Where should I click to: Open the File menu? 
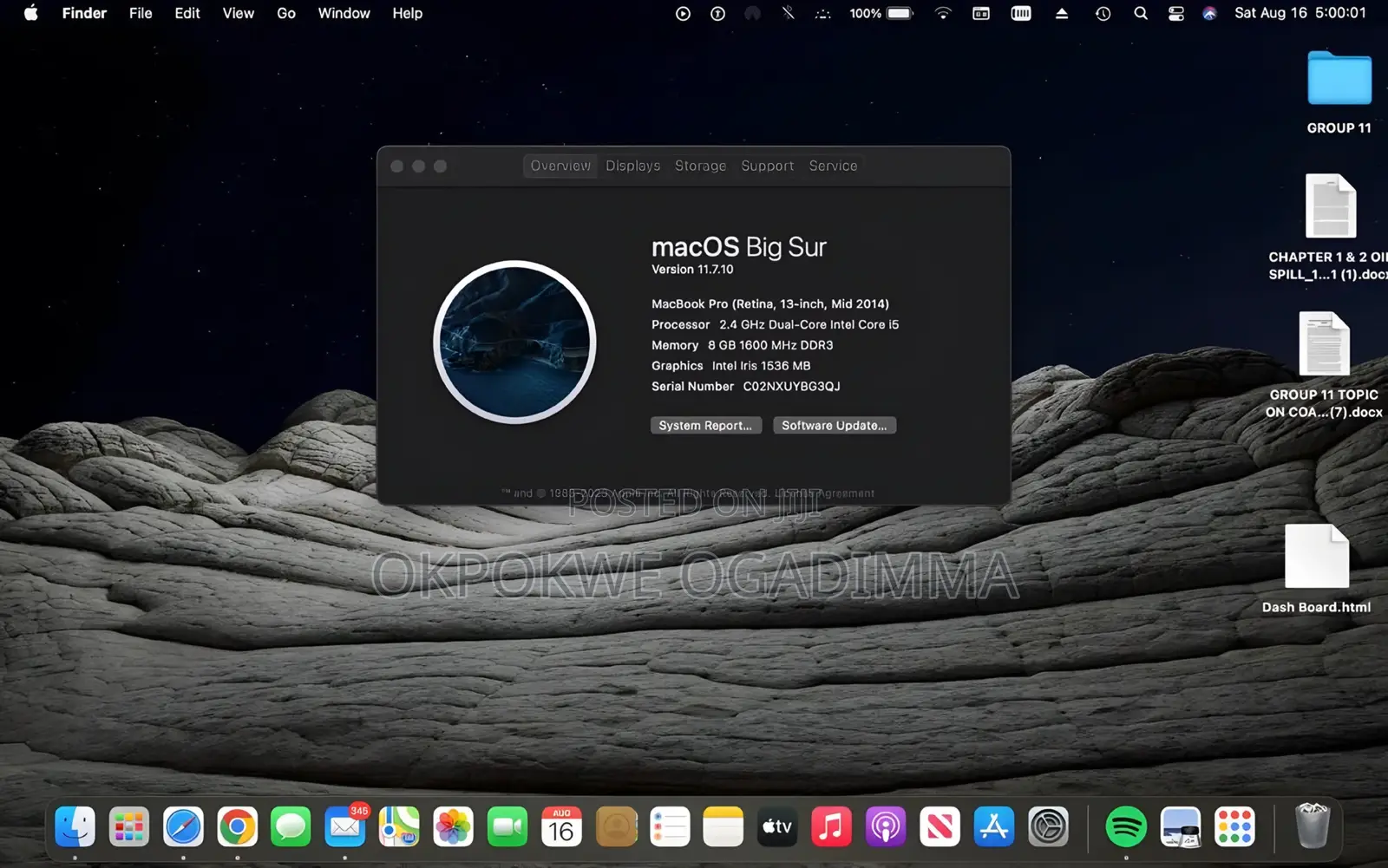pyautogui.click(x=141, y=13)
